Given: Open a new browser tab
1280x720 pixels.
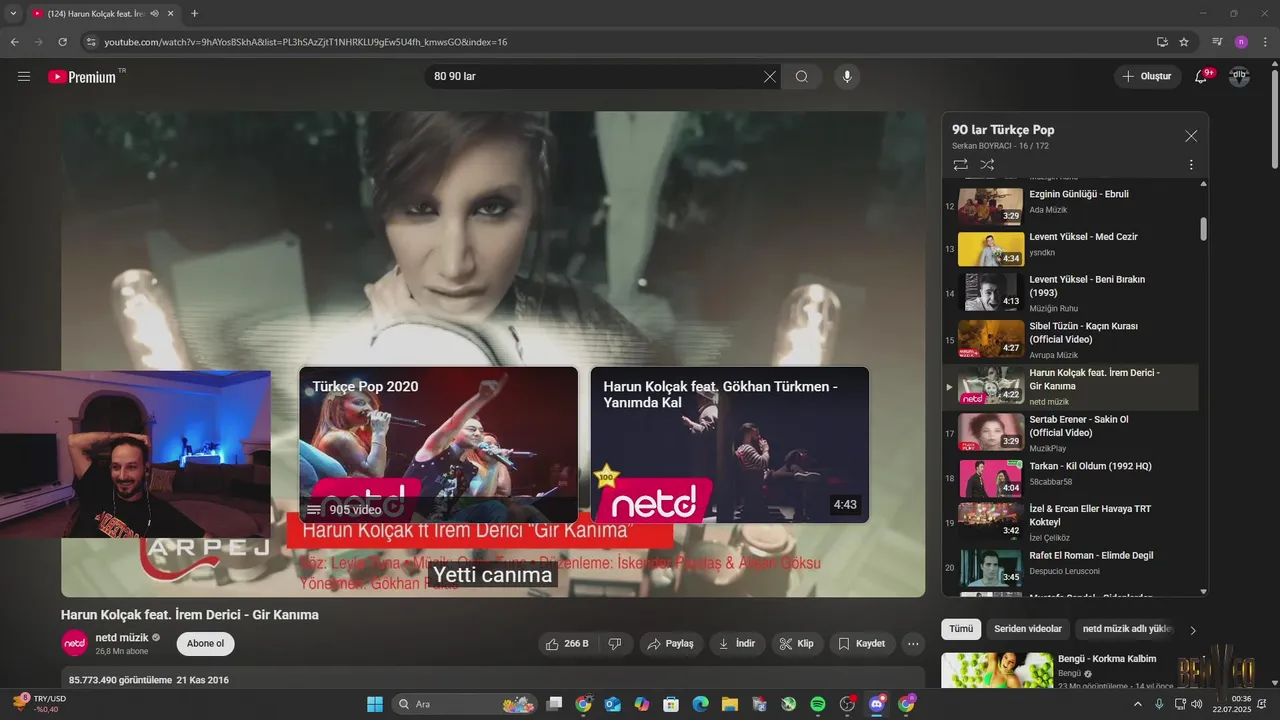Looking at the screenshot, I should click(x=194, y=13).
